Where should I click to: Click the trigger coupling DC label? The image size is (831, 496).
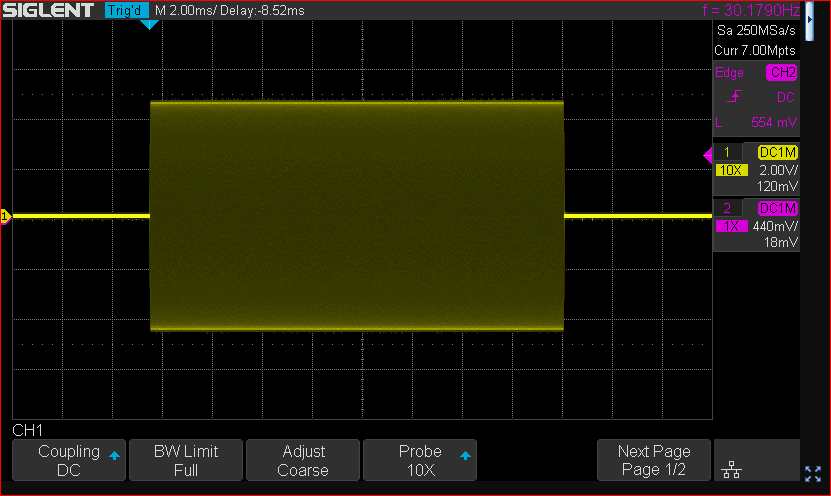[785, 98]
